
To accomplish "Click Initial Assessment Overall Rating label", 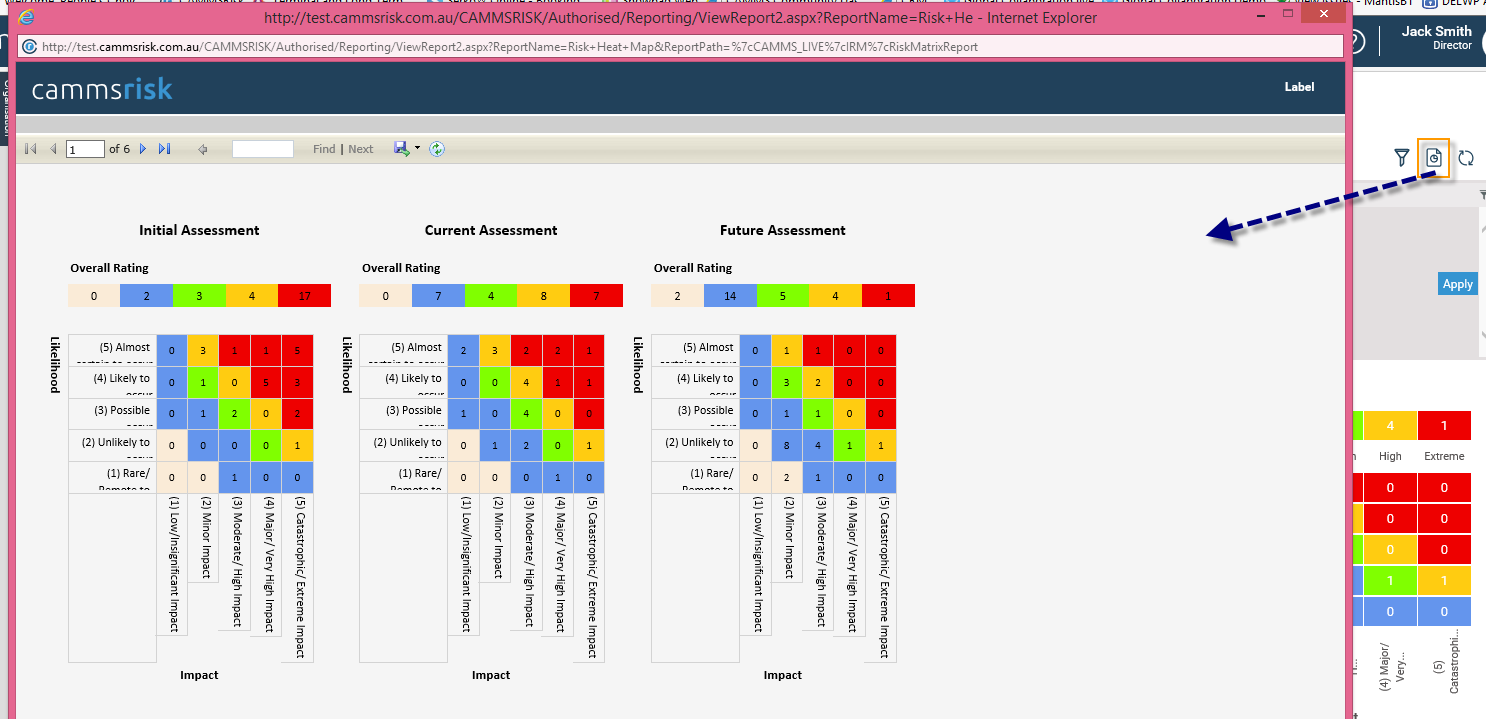I will point(109,268).
